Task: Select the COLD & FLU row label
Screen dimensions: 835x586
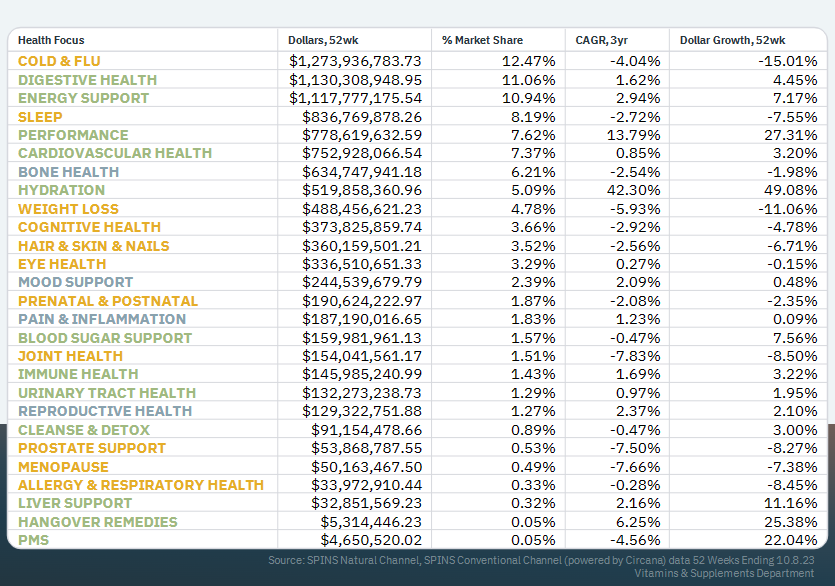Action: coord(59,61)
